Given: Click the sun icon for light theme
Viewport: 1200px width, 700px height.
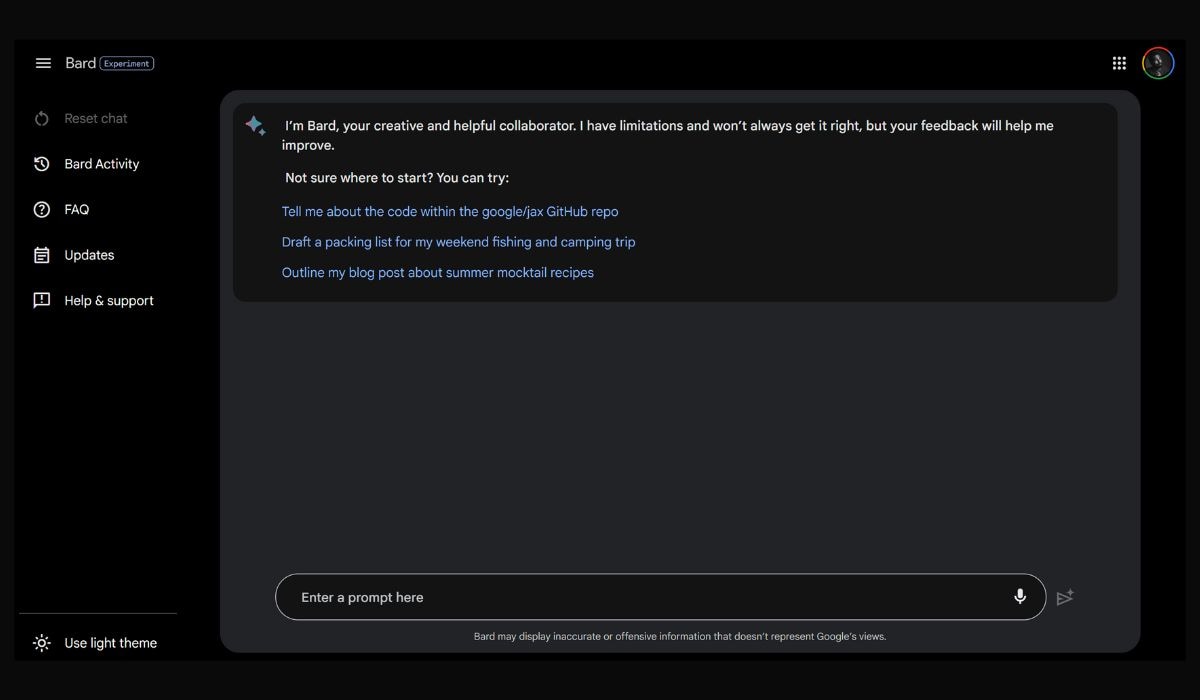Looking at the screenshot, I should [42, 643].
